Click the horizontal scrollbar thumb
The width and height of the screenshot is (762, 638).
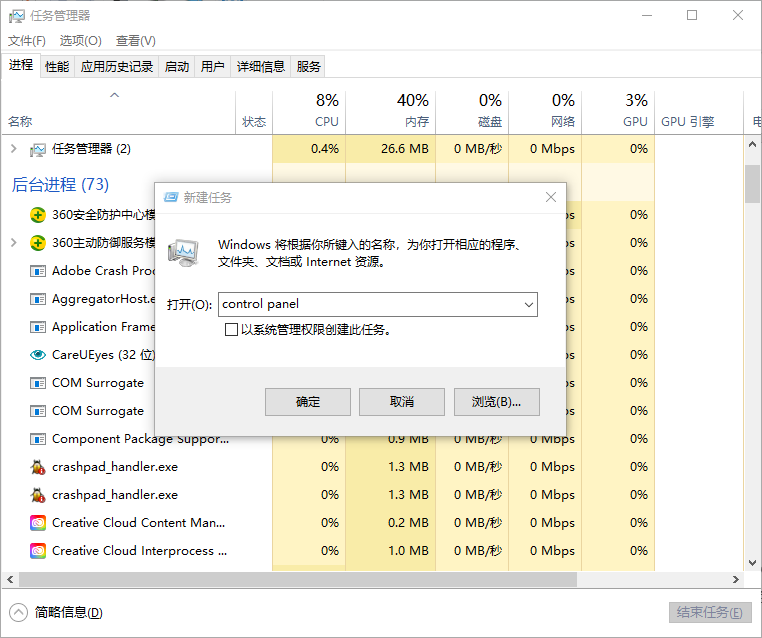(x=298, y=579)
